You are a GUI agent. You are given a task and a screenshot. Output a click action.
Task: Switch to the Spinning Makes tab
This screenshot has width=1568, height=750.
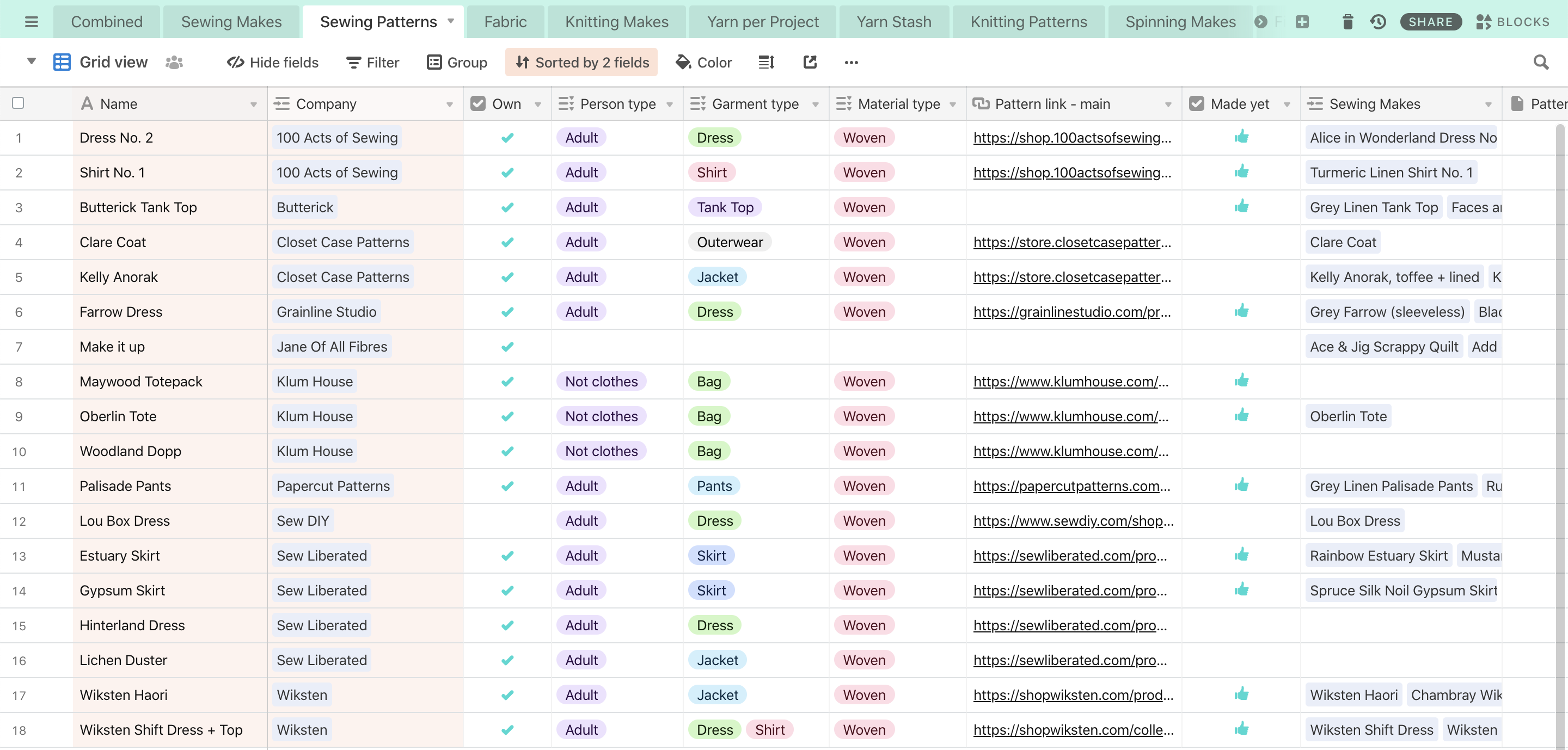(x=1180, y=22)
